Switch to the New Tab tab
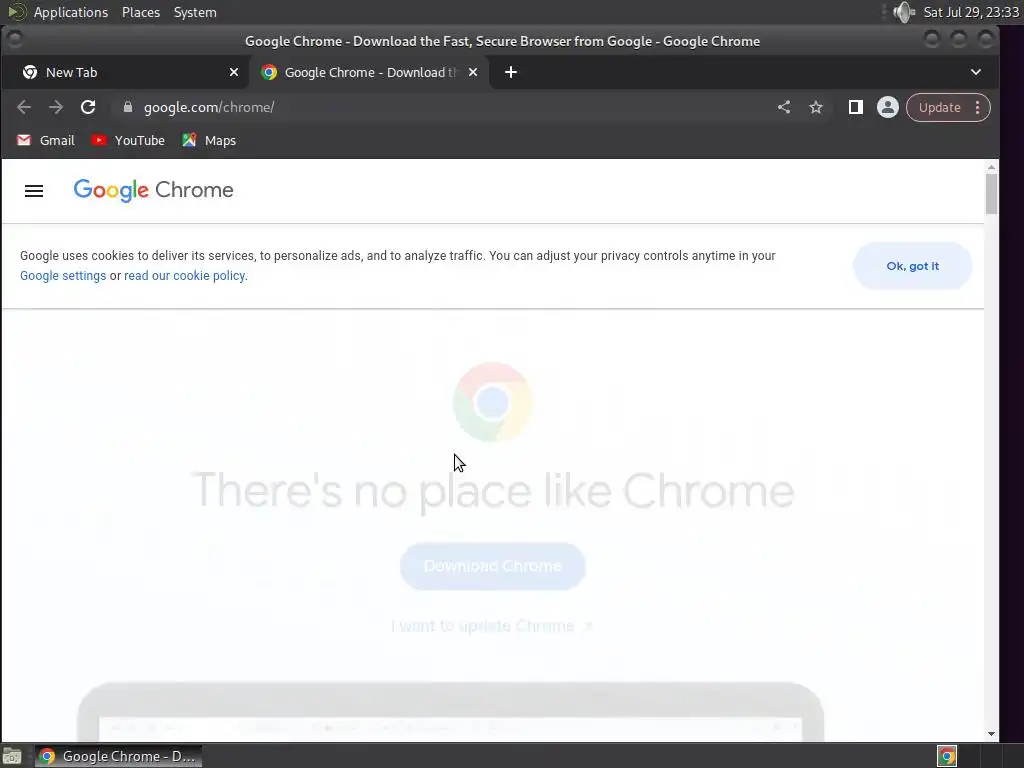Image resolution: width=1024 pixels, height=768 pixels. [x=123, y=72]
